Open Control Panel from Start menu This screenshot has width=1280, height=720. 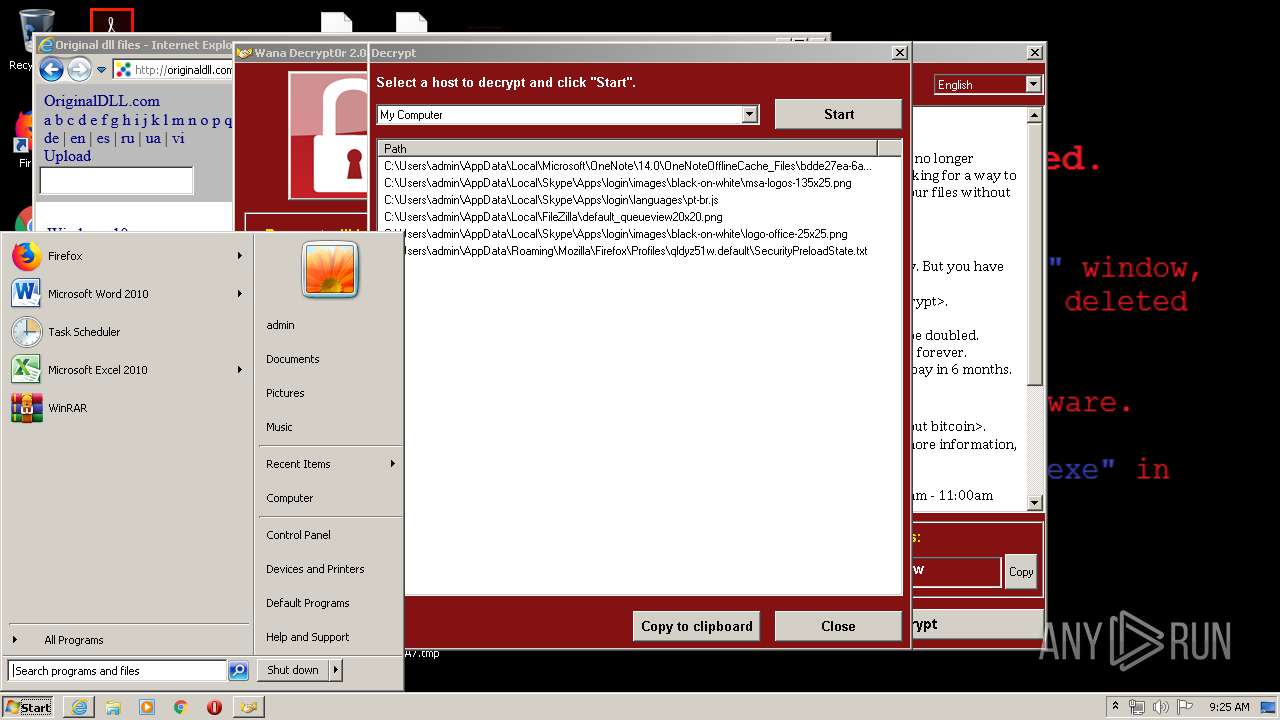(x=298, y=535)
